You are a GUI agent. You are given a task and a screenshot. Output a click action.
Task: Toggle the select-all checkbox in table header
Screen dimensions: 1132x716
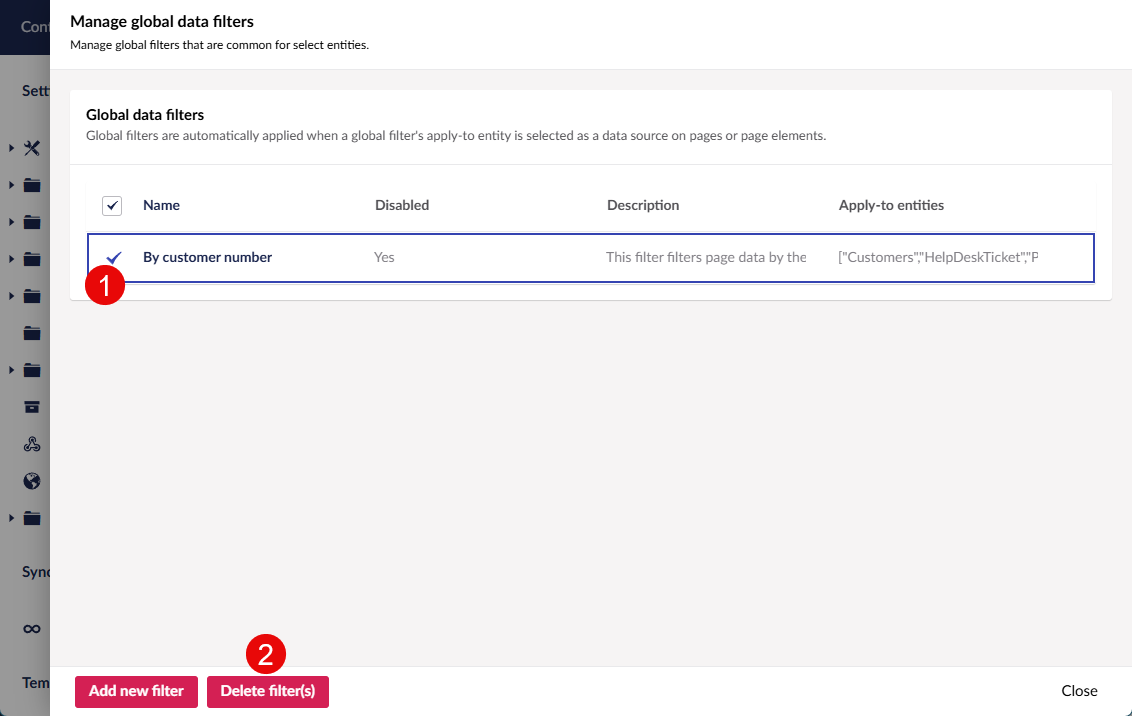(x=112, y=205)
